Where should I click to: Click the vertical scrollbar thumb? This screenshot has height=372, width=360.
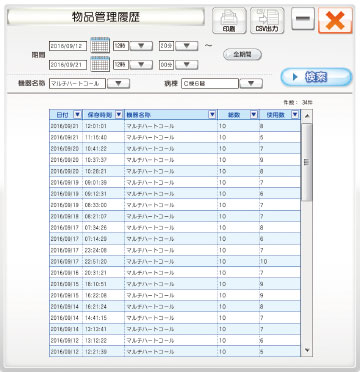tap(307, 162)
